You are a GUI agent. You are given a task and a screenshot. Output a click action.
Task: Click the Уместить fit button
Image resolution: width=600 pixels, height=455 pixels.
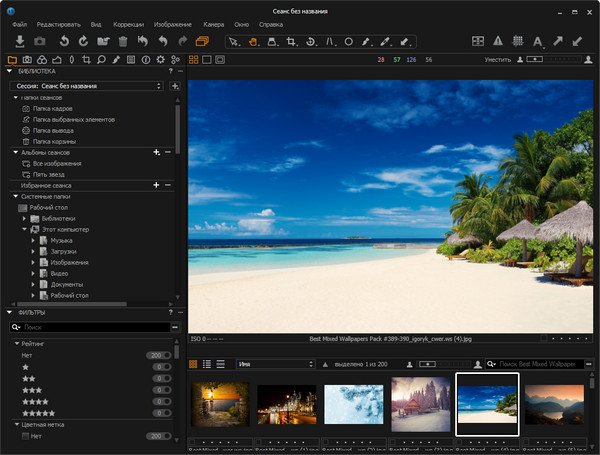click(x=497, y=60)
